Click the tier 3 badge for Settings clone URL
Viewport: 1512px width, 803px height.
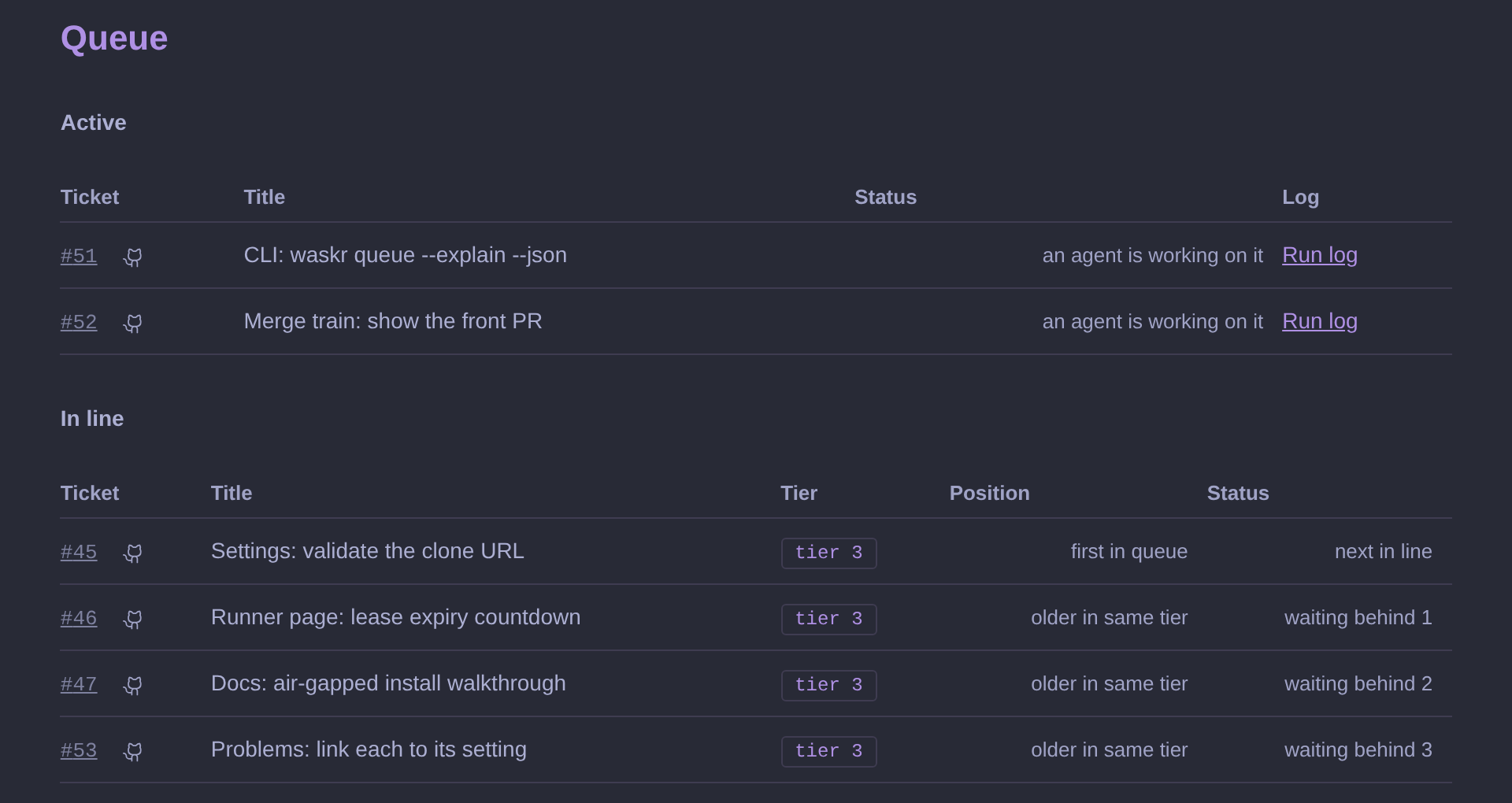pos(828,553)
